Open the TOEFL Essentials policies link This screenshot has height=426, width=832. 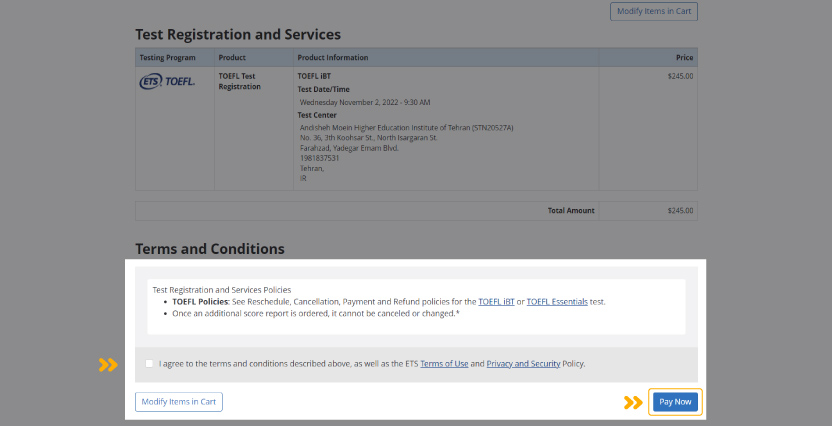[557, 301]
